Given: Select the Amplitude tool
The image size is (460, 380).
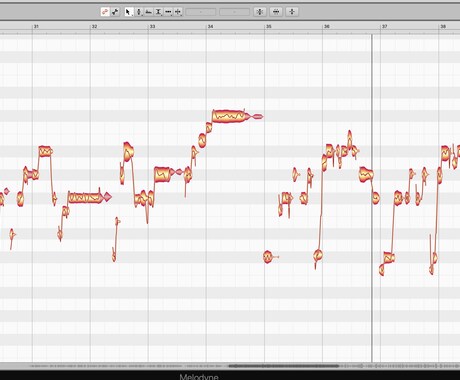Looking at the screenshot, I should (x=159, y=12).
